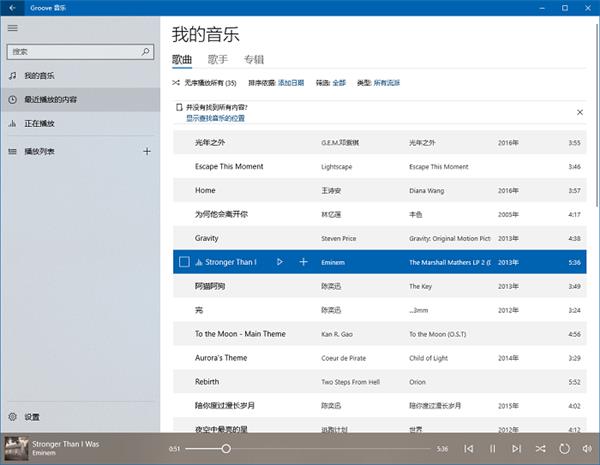
Task: Skip to the previous track
Action: click(468, 449)
